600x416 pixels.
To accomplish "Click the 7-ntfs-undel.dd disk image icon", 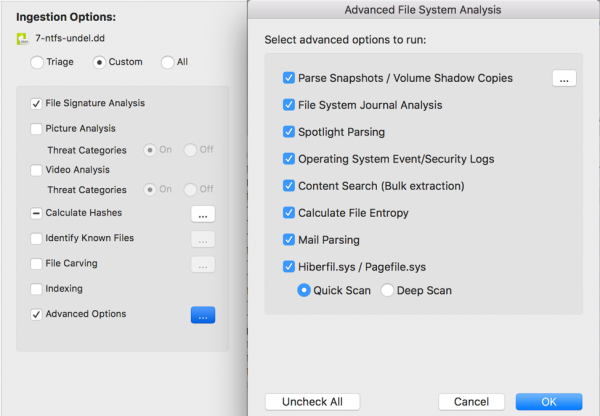I will (x=23, y=40).
